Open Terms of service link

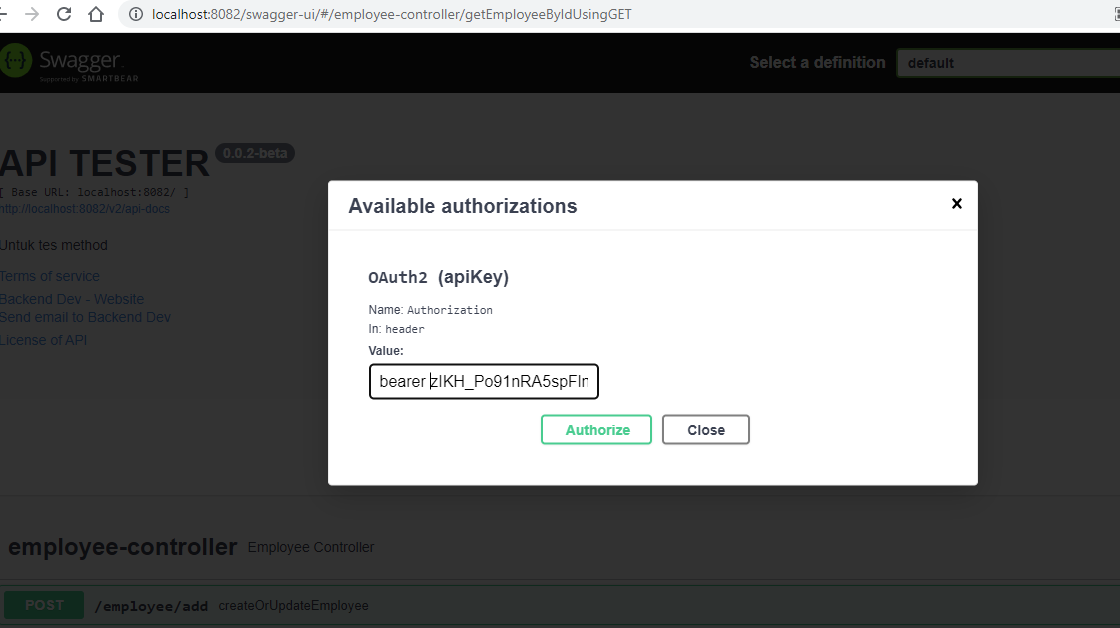[x=50, y=276]
